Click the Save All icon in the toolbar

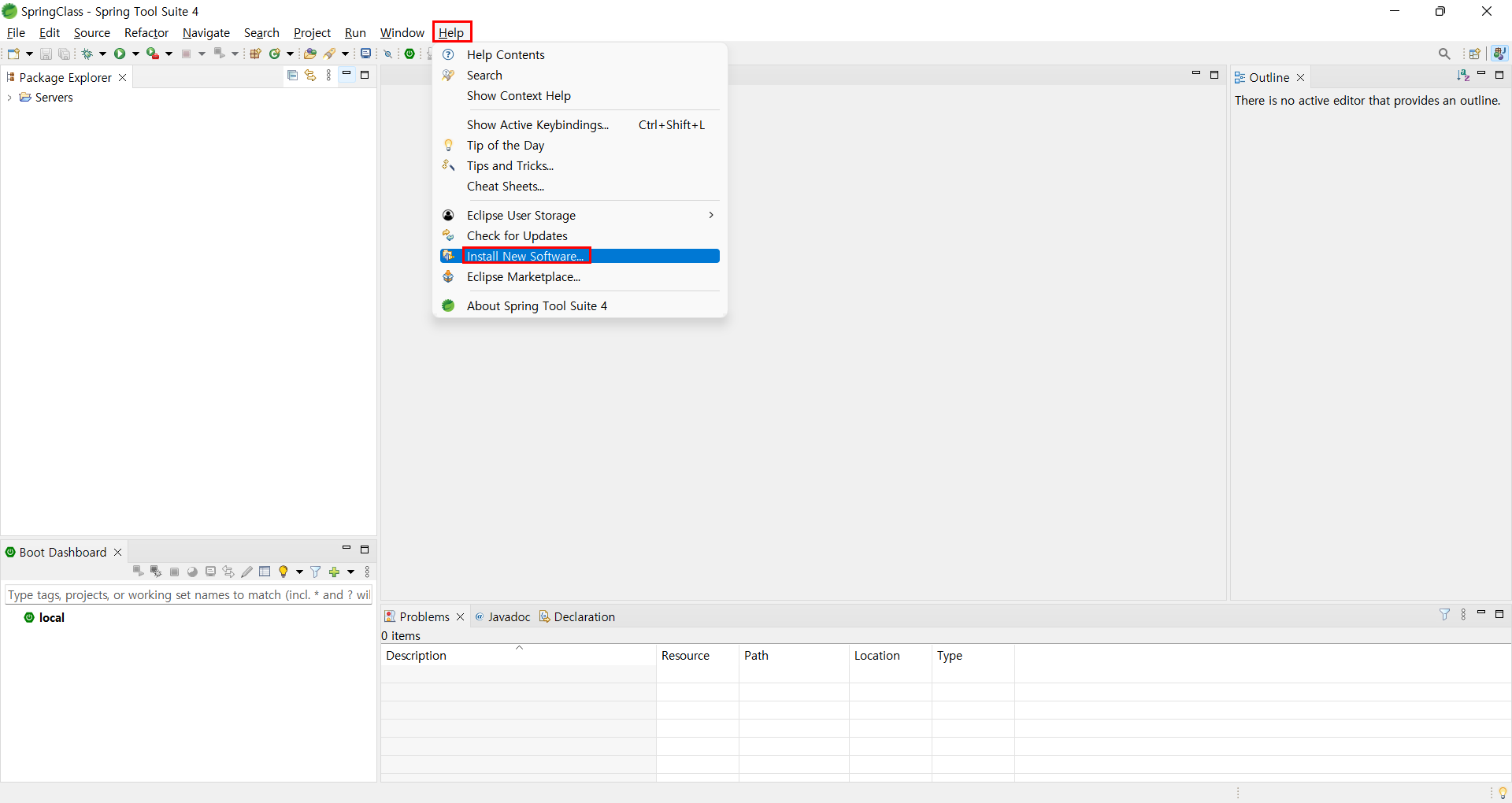65,54
